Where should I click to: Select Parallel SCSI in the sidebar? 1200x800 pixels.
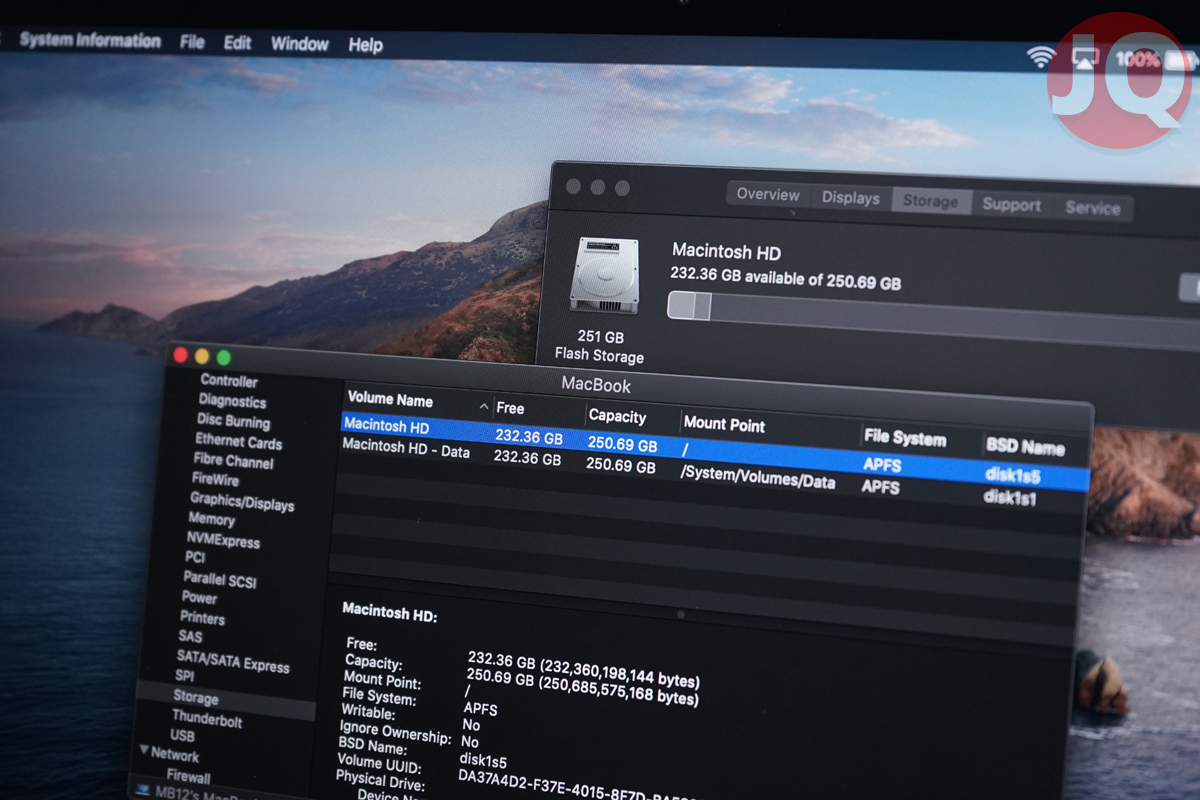220,578
